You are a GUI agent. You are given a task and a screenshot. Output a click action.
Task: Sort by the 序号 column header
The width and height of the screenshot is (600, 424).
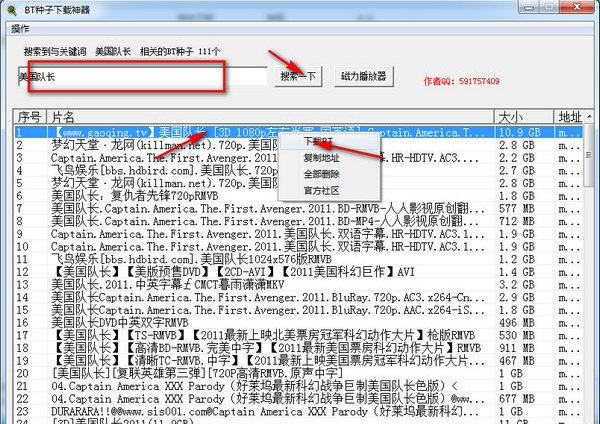(x=28, y=118)
